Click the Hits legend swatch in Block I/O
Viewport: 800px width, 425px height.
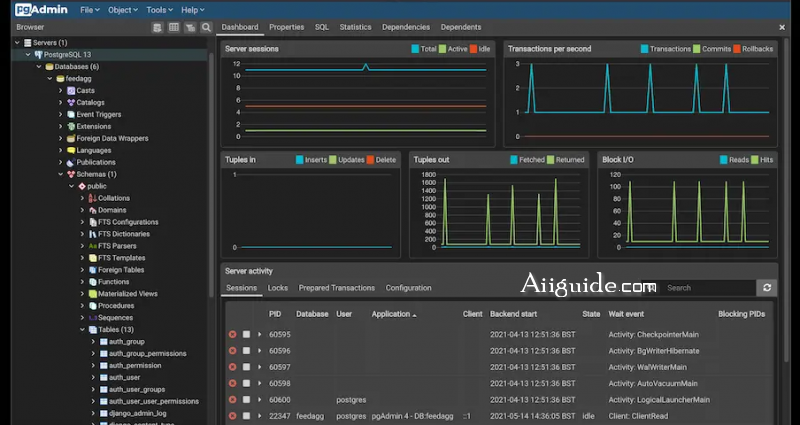coord(755,160)
